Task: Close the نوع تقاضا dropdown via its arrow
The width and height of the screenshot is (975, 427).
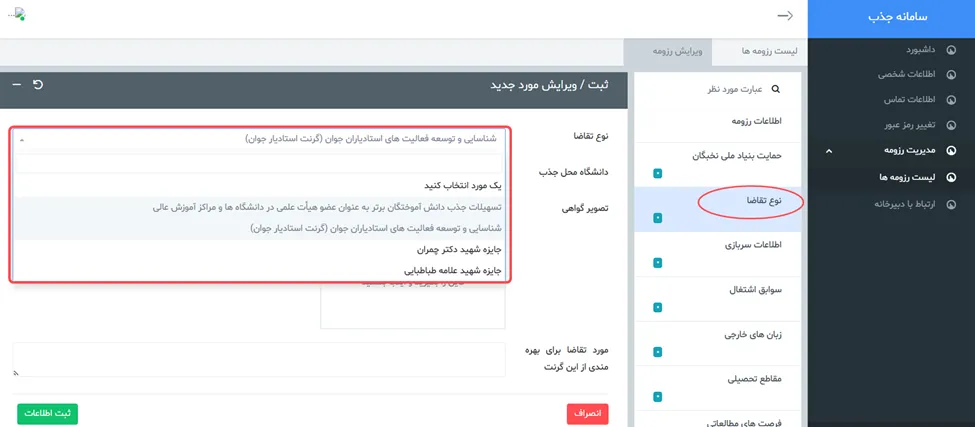Action: click(22, 140)
